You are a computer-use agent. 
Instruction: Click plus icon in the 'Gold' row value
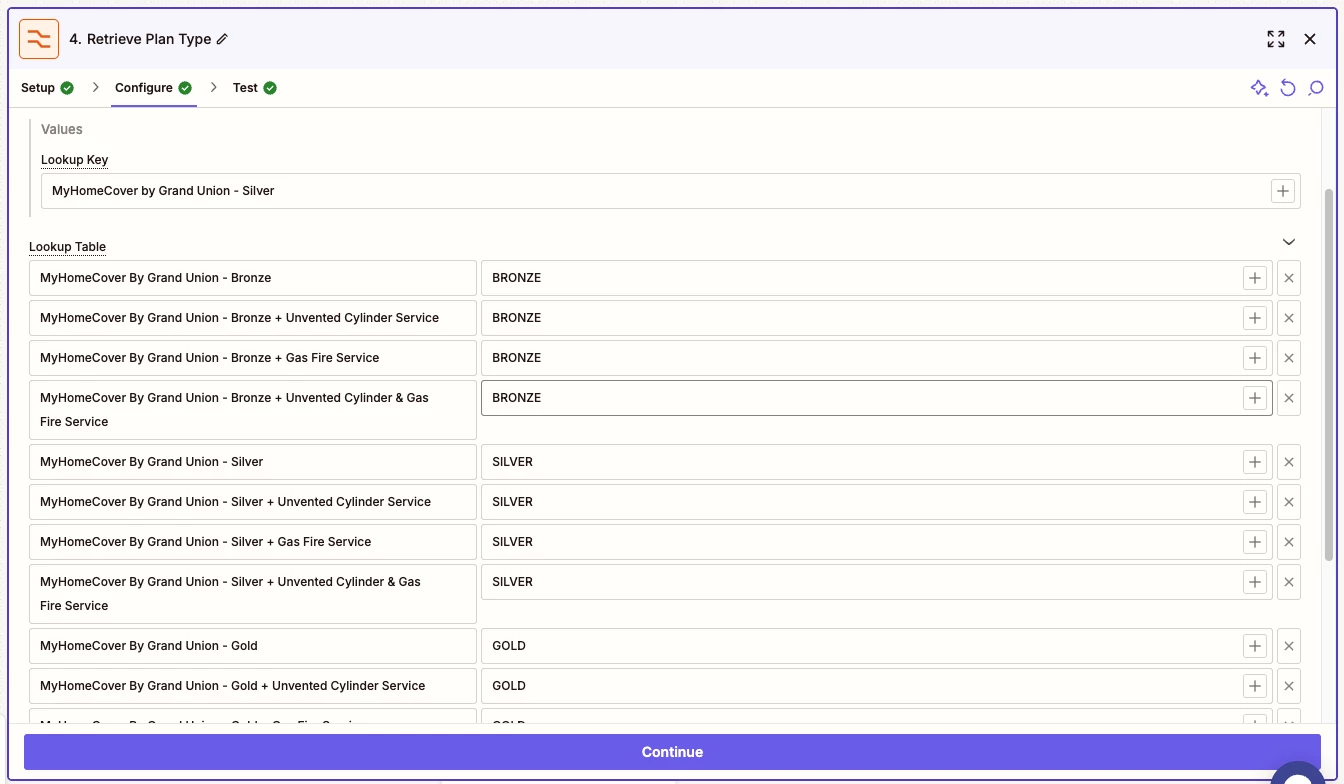[1255, 646]
